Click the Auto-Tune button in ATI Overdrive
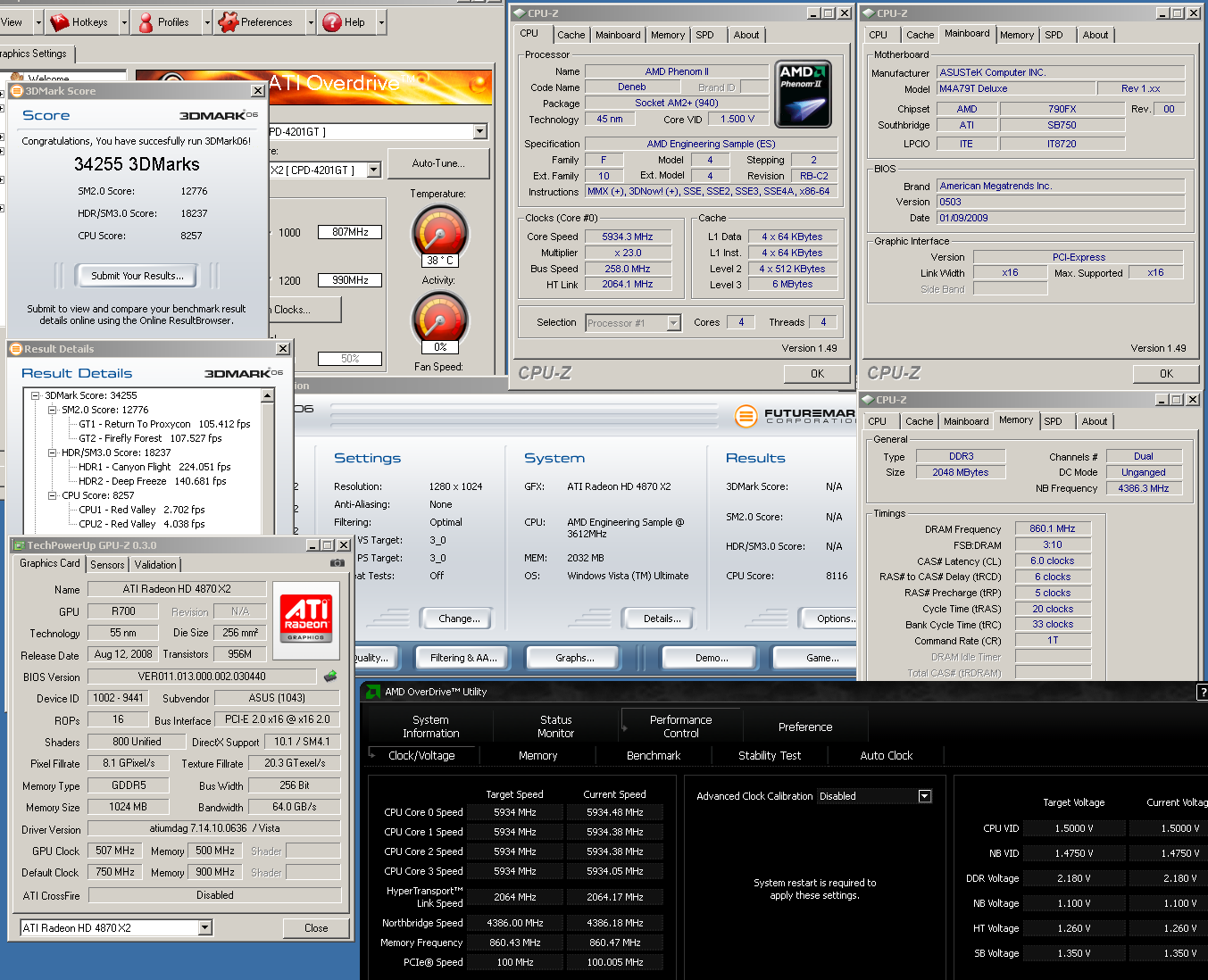The height and width of the screenshot is (980, 1208). (437, 163)
